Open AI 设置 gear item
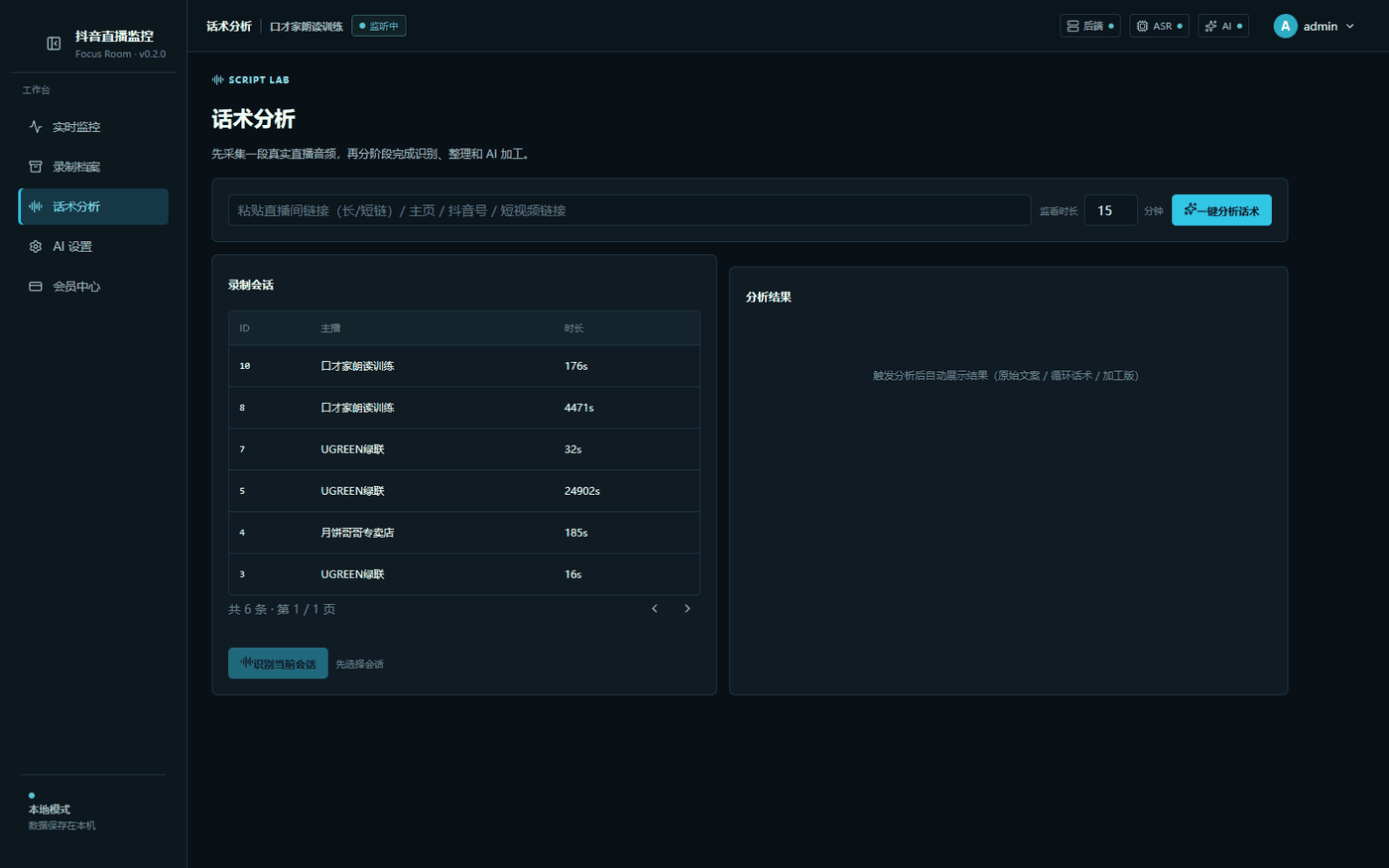 pyautogui.click(x=93, y=246)
